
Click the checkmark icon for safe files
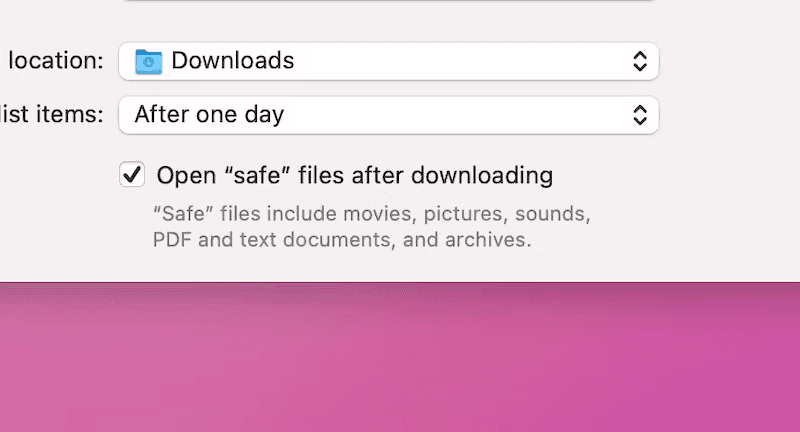point(132,174)
